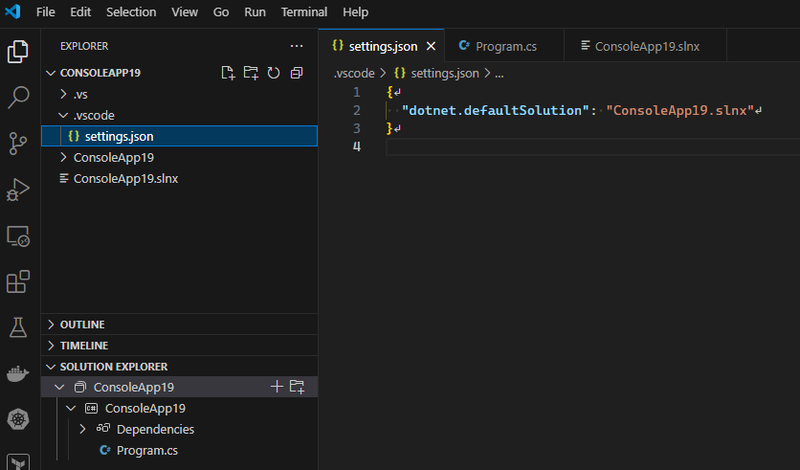Close the settings.json tab
Viewport: 800px width, 470px height.
[x=431, y=46]
